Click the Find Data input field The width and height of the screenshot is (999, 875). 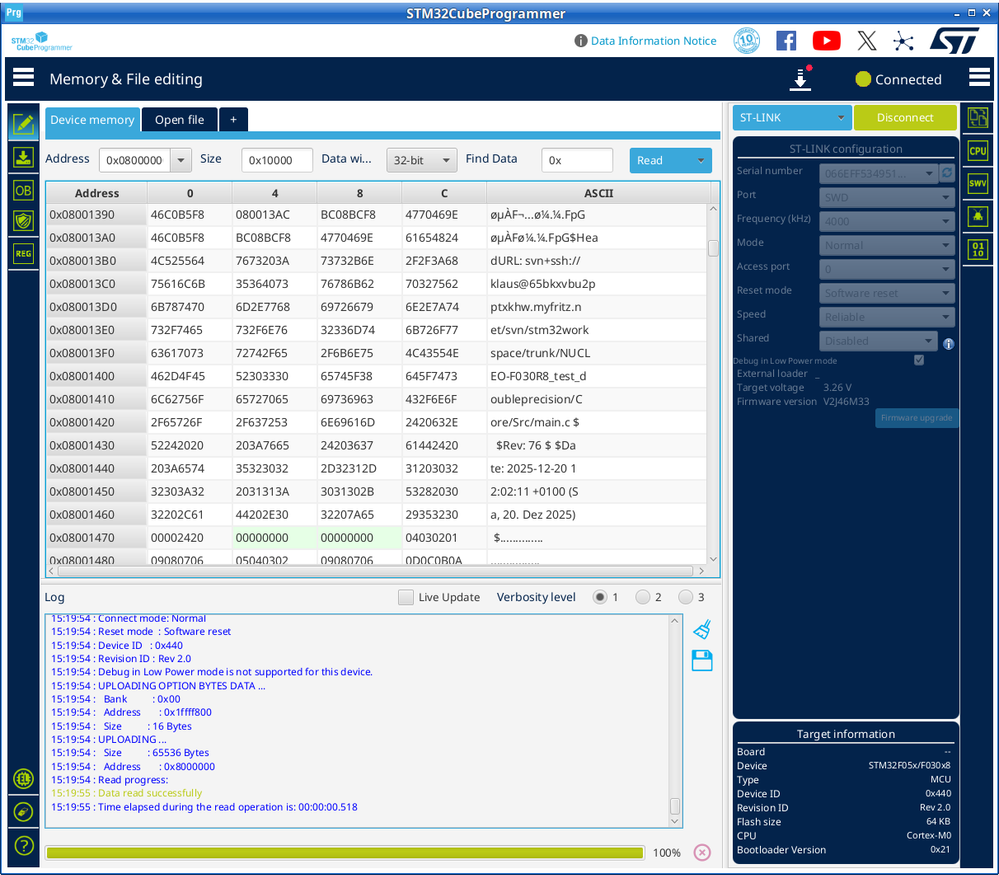pyautogui.click(x=577, y=160)
